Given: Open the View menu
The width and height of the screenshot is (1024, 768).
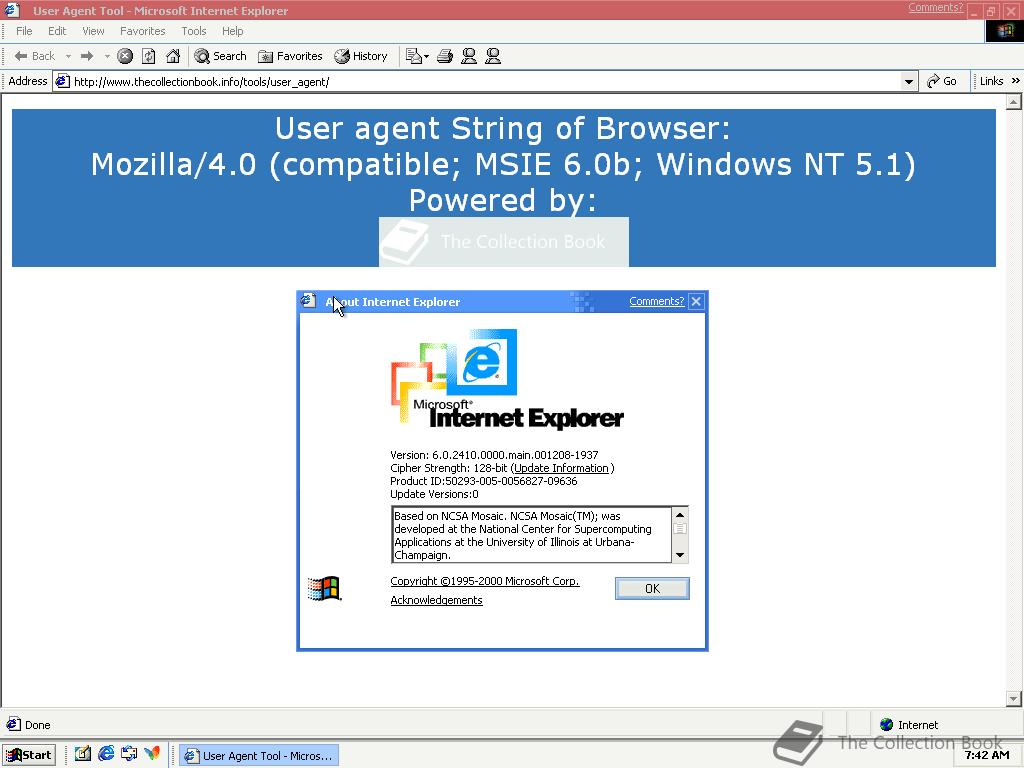Looking at the screenshot, I should [x=93, y=31].
